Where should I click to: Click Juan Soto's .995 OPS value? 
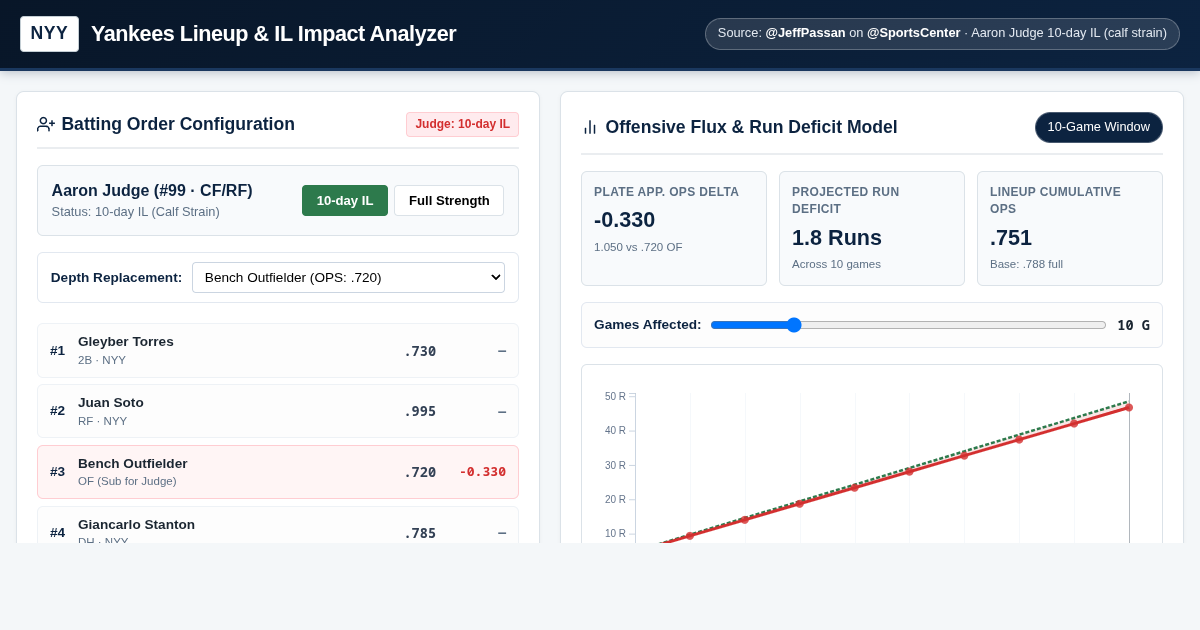[x=420, y=411]
